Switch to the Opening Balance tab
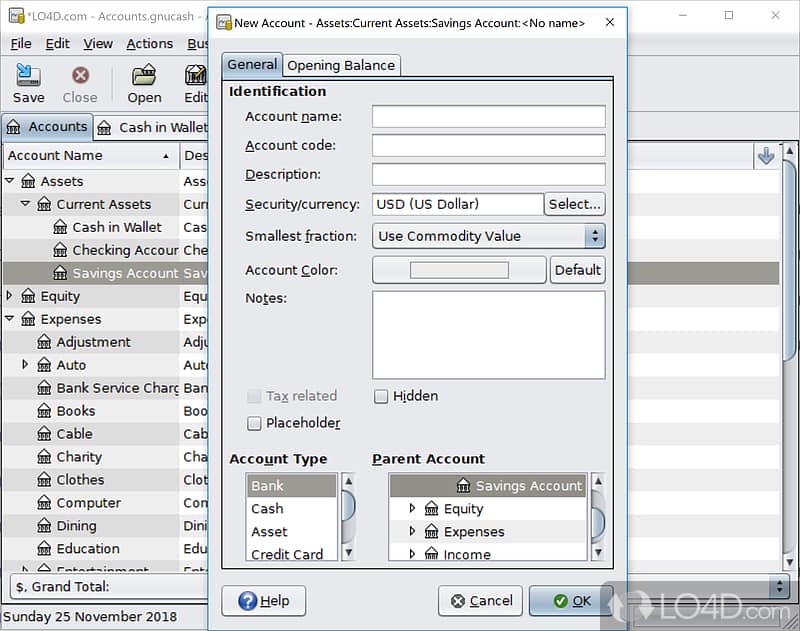The width and height of the screenshot is (800, 631). click(341, 65)
